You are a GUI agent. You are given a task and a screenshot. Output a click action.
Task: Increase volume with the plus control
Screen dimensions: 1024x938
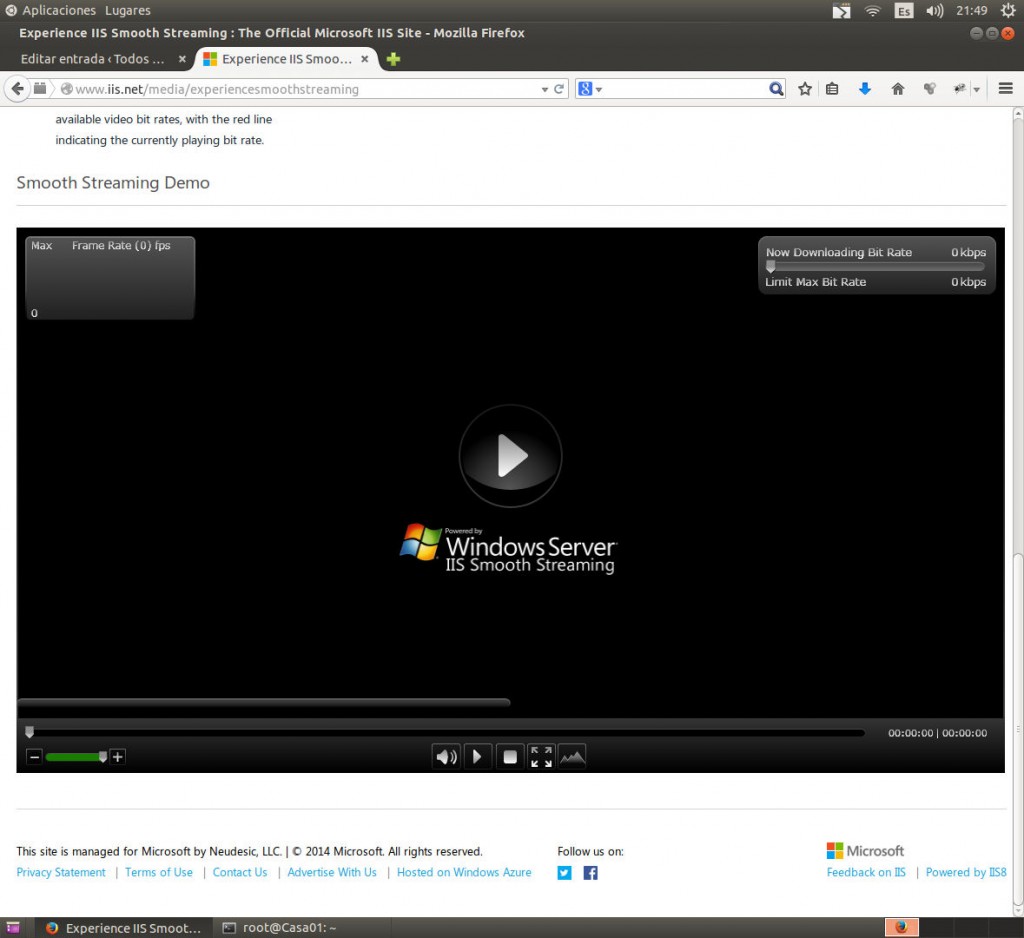(x=117, y=757)
